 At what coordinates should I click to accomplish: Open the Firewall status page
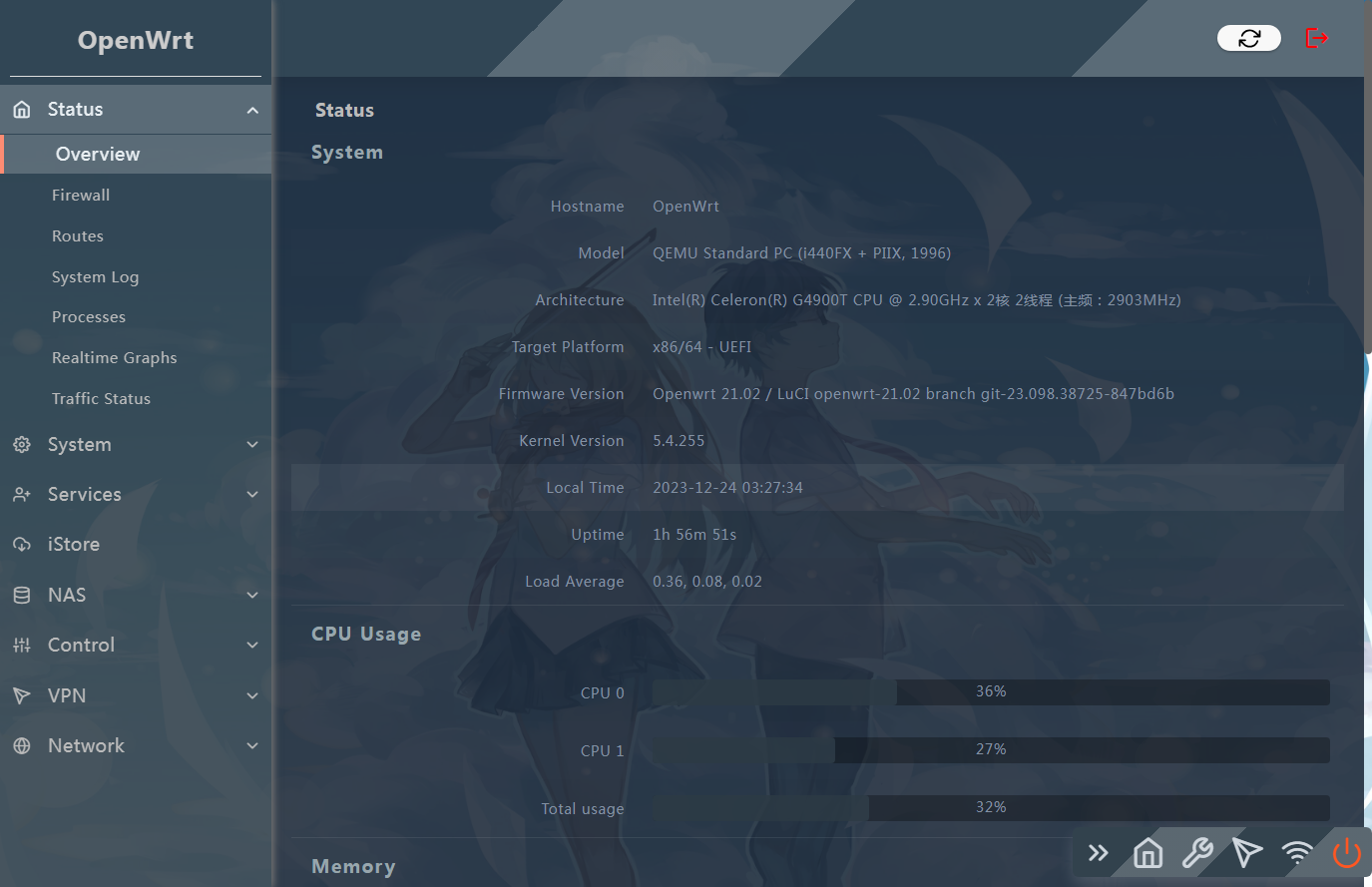pos(81,196)
